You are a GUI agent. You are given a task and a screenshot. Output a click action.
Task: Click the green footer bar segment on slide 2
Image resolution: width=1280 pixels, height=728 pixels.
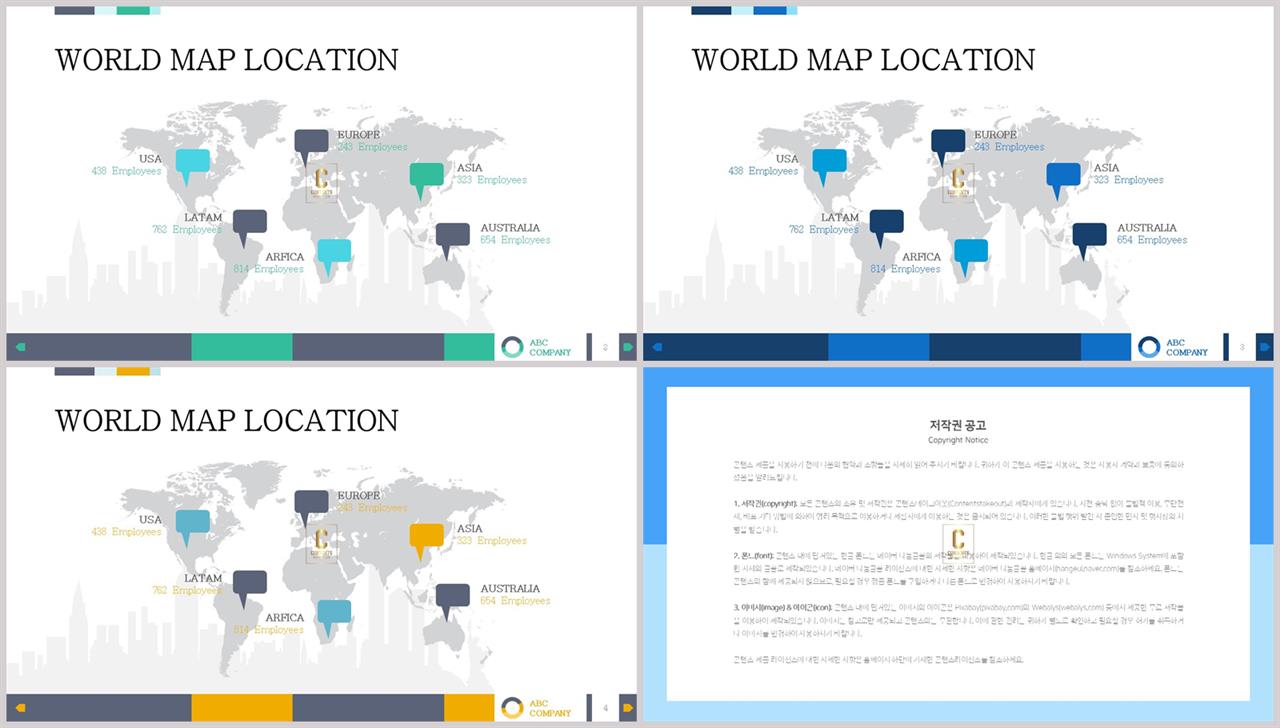(x=242, y=347)
